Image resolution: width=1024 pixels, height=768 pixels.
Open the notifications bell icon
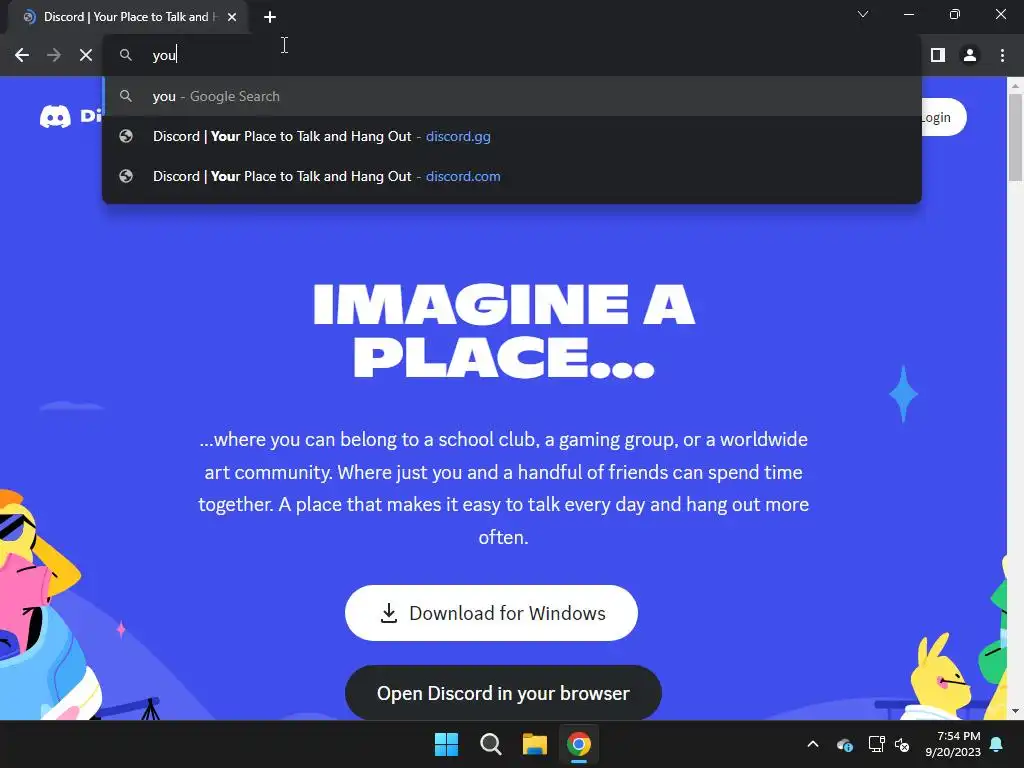click(997, 744)
